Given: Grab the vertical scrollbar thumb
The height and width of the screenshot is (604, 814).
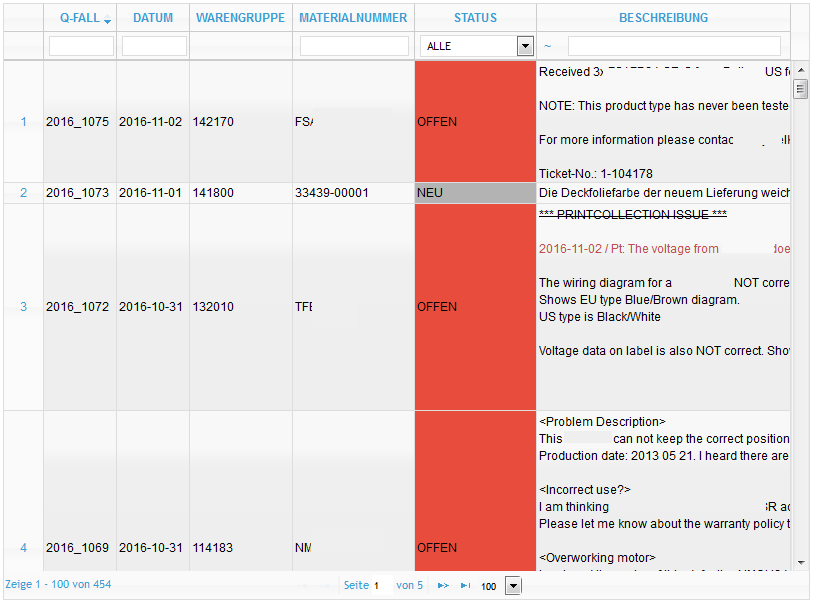Looking at the screenshot, I should click(801, 89).
